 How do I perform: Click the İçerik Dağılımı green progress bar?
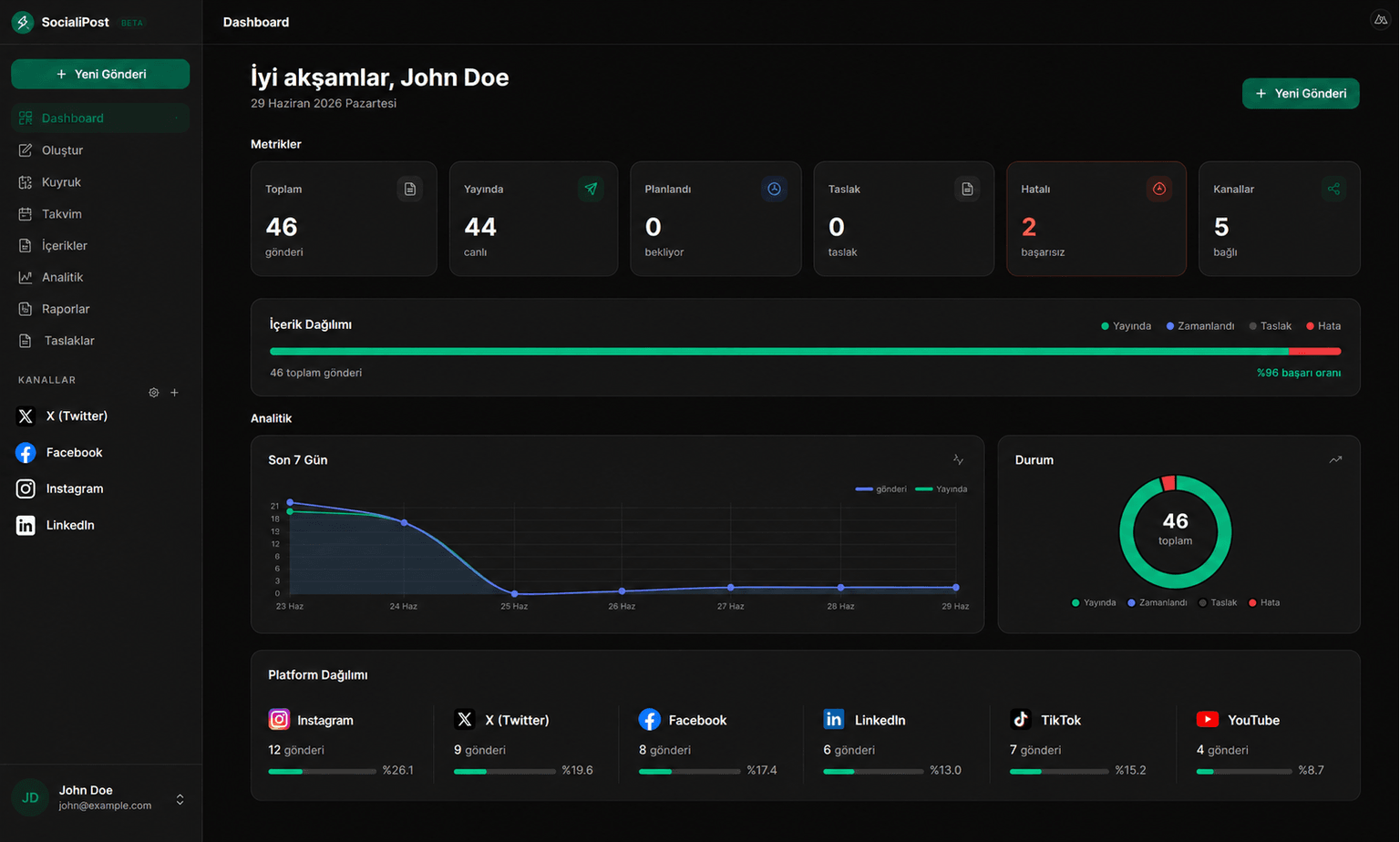coord(779,351)
